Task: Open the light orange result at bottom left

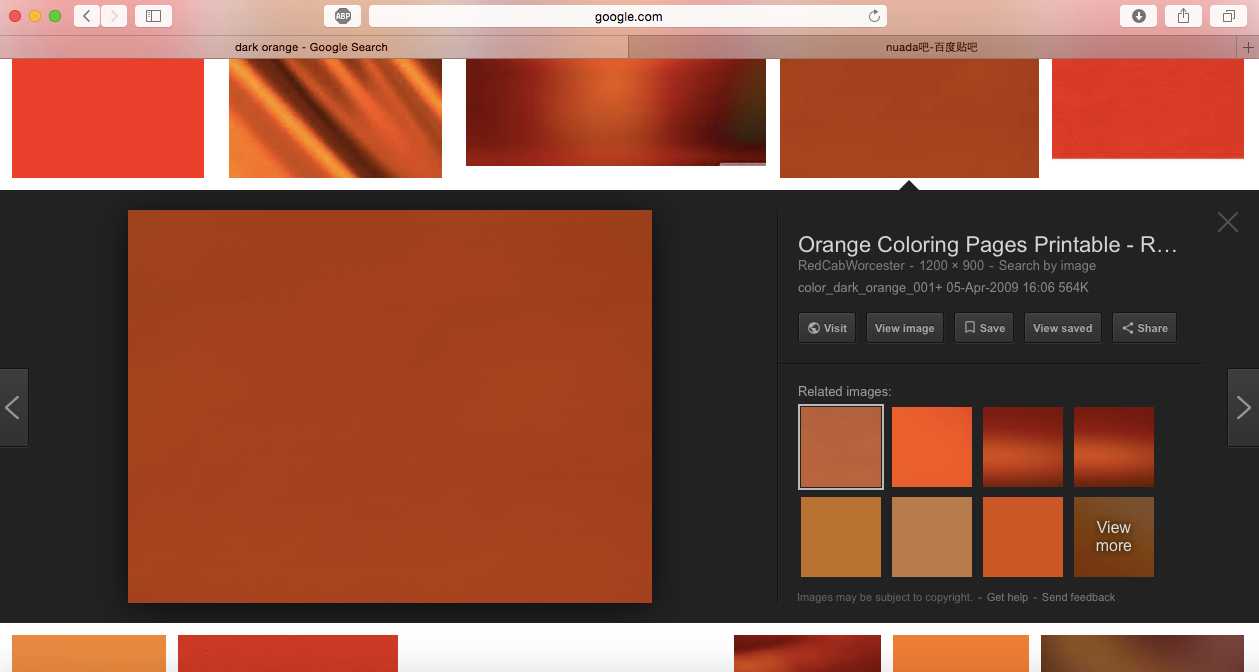Action: click(89, 653)
